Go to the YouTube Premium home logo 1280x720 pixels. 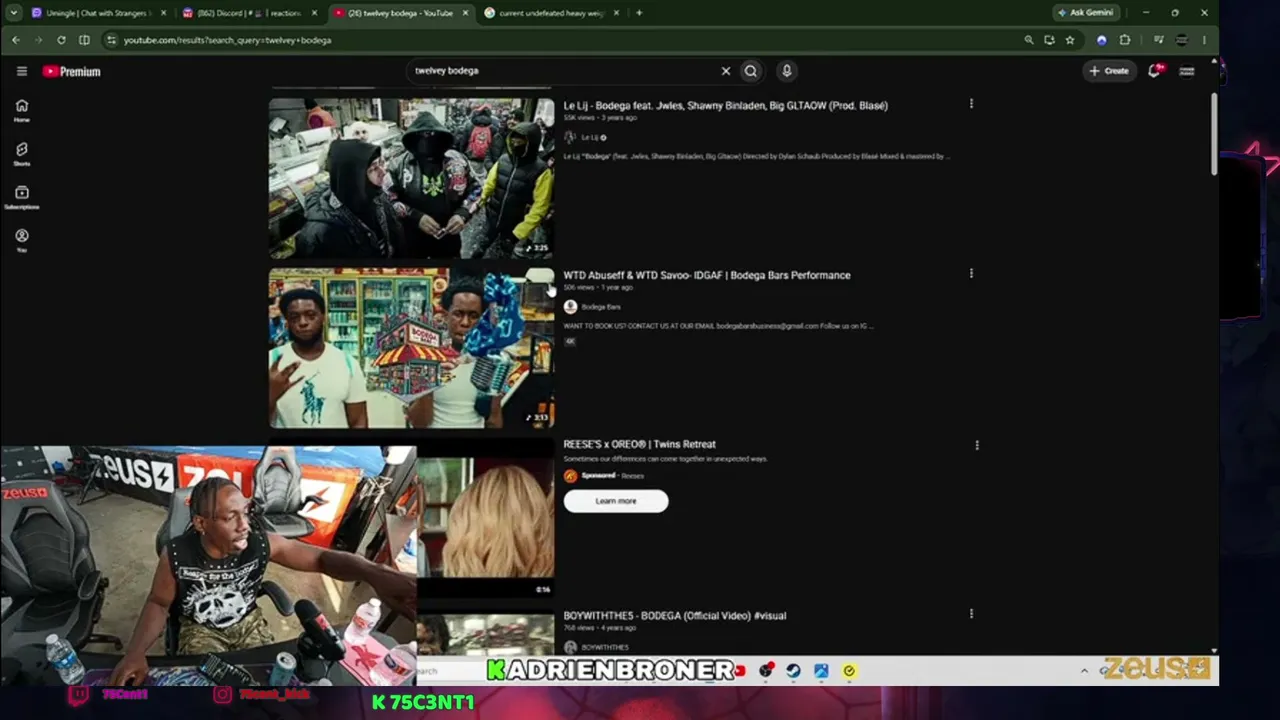pyautogui.click(x=71, y=71)
